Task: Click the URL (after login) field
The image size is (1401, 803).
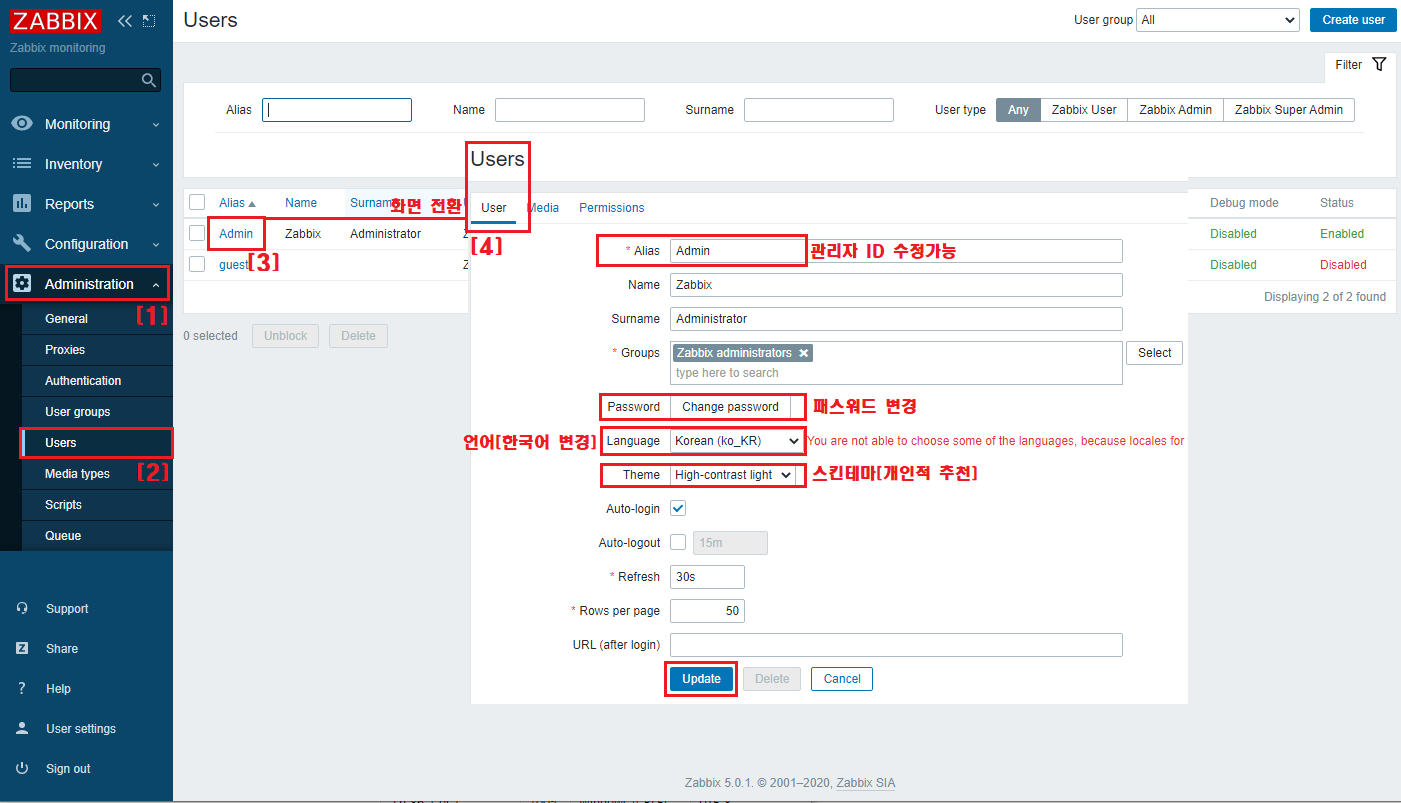Action: (x=896, y=645)
